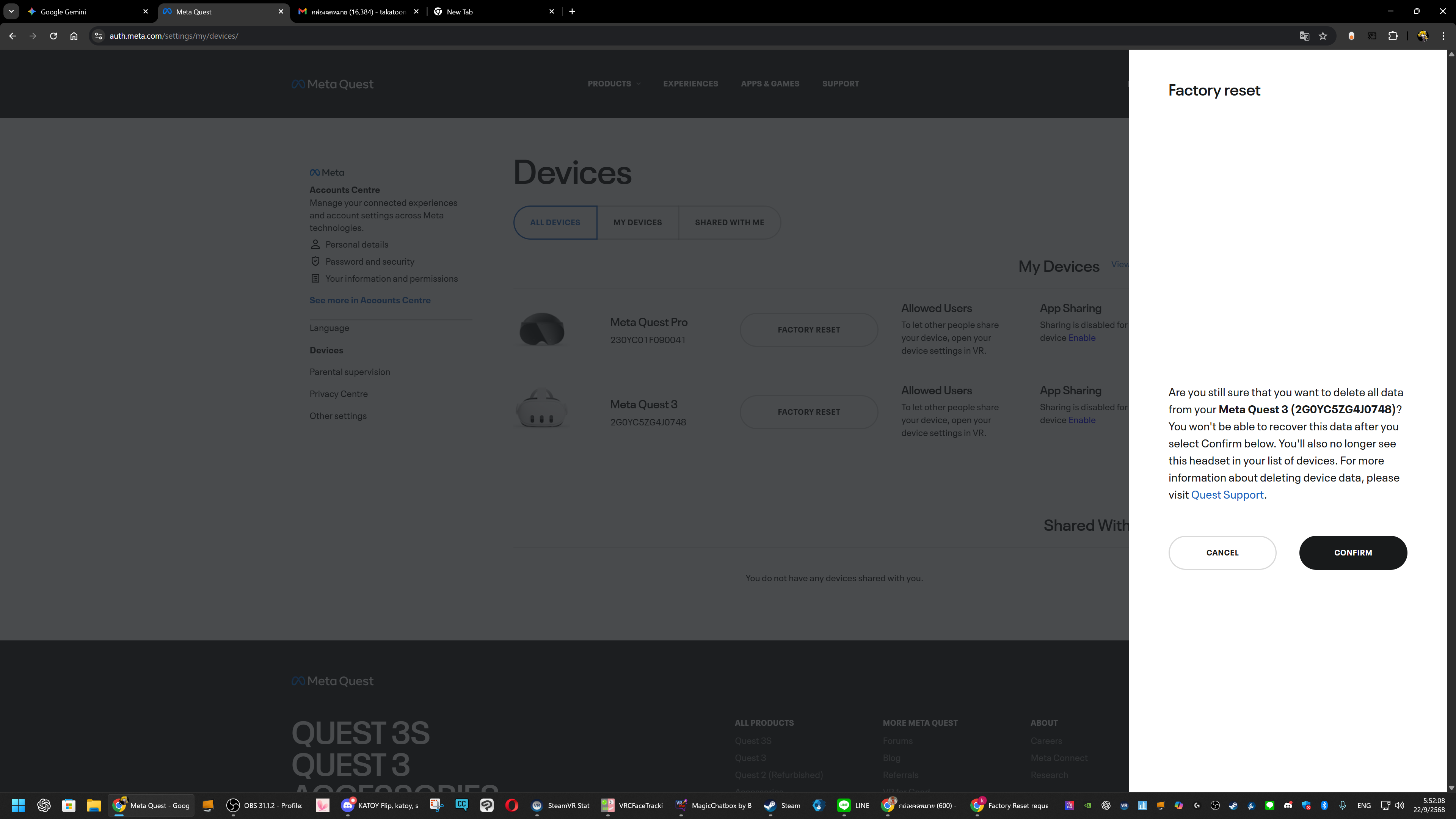Image resolution: width=1456 pixels, height=819 pixels.
Task: Click the microphone icon in system tray
Action: (1342, 805)
